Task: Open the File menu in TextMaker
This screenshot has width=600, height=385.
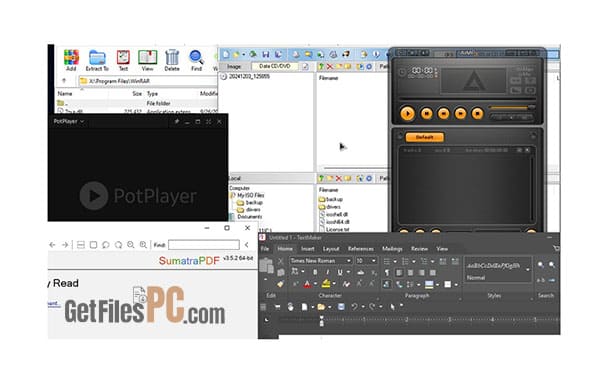Action: point(265,249)
